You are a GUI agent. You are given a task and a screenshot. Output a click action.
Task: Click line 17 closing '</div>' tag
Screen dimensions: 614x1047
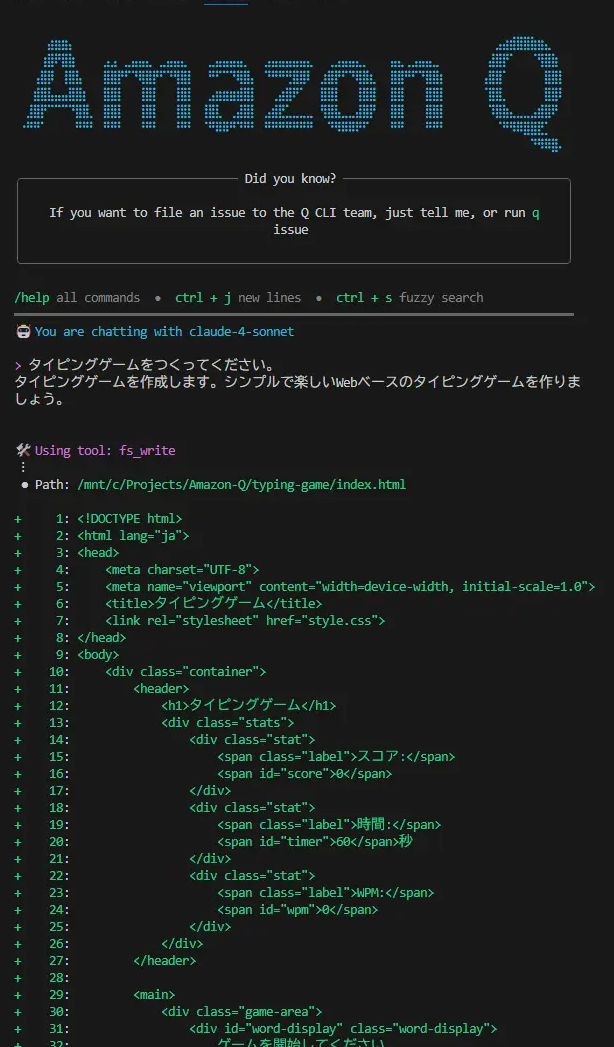click(x=210, y=791)
